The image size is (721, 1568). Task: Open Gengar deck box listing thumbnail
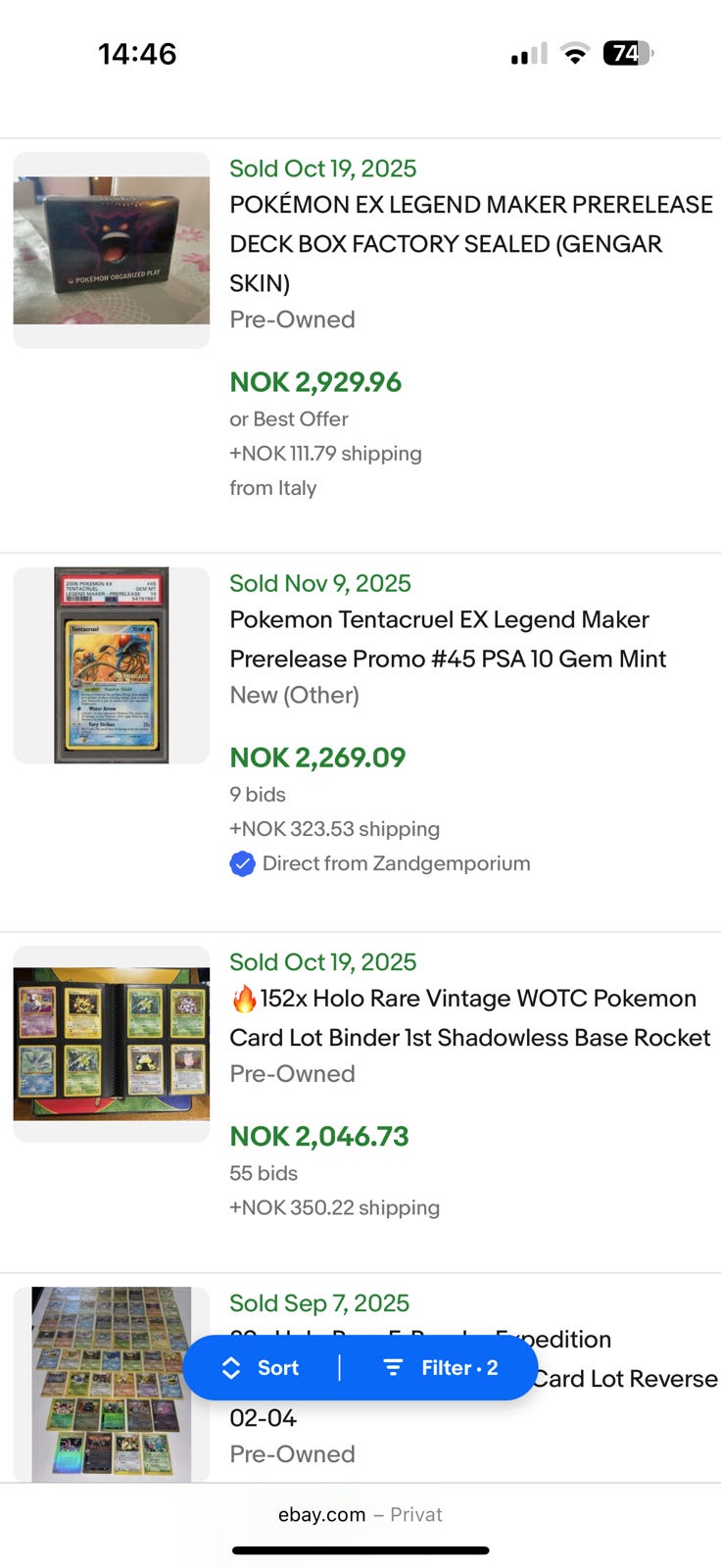click(x=112, y=250)
